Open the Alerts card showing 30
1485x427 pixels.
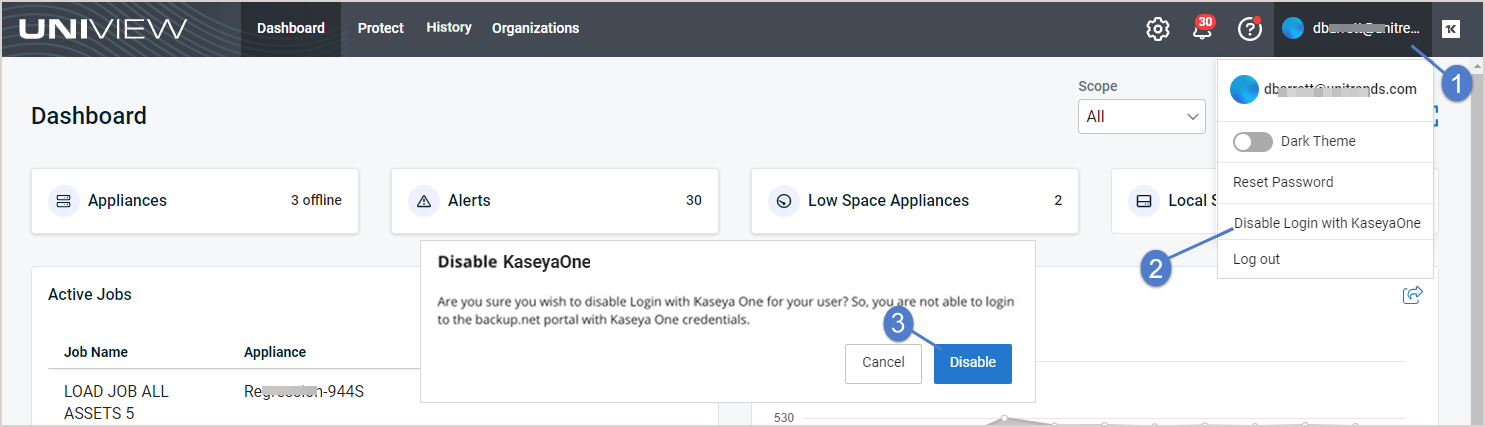point(555,201)
